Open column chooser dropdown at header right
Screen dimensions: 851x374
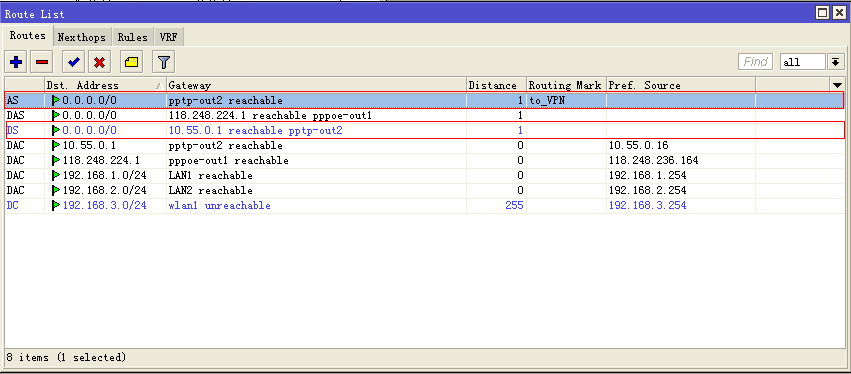pyautogui.click(x=837, y=85)
